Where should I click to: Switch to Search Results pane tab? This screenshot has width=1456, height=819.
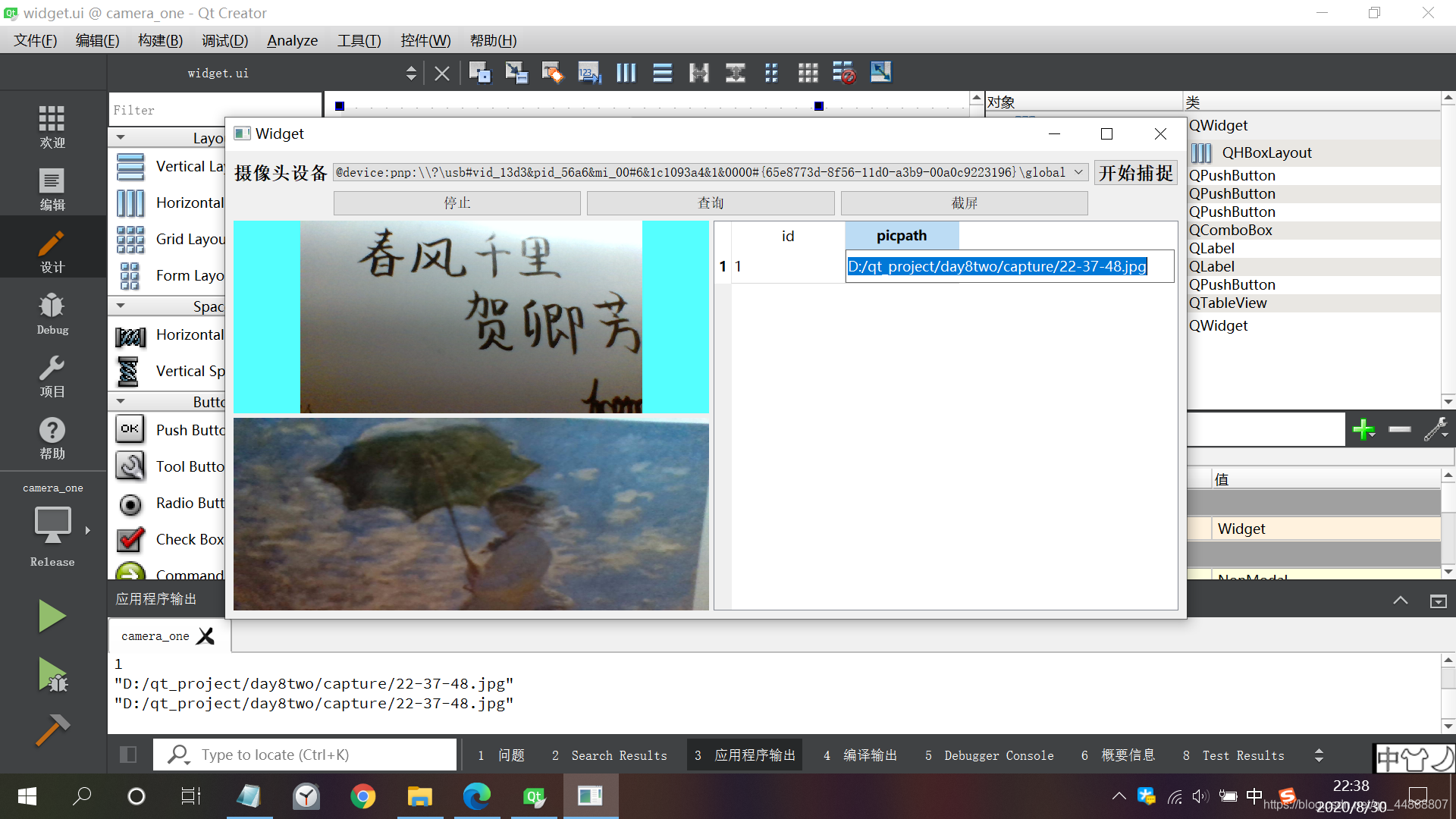pyautogui.click(x=609, y=755)
